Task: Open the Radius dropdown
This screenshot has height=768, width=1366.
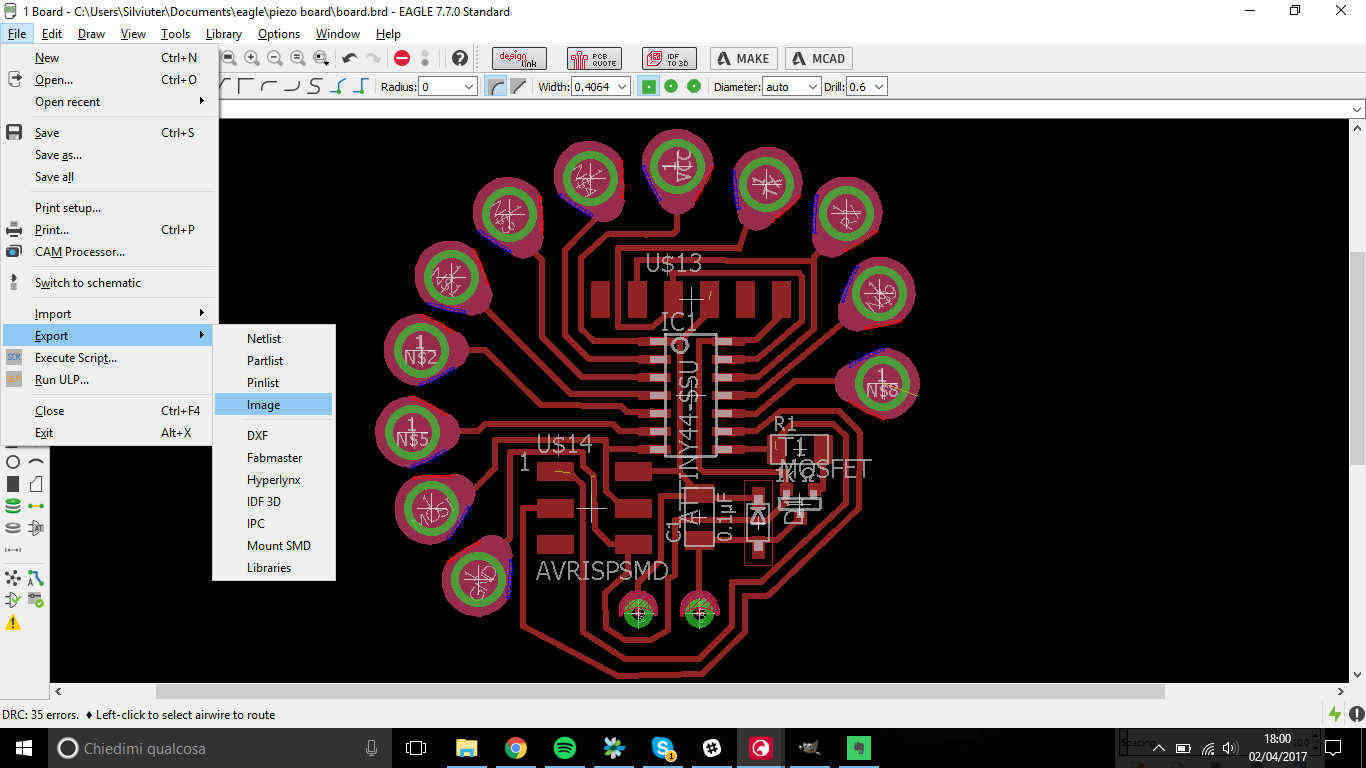Action: pos(469,87)
